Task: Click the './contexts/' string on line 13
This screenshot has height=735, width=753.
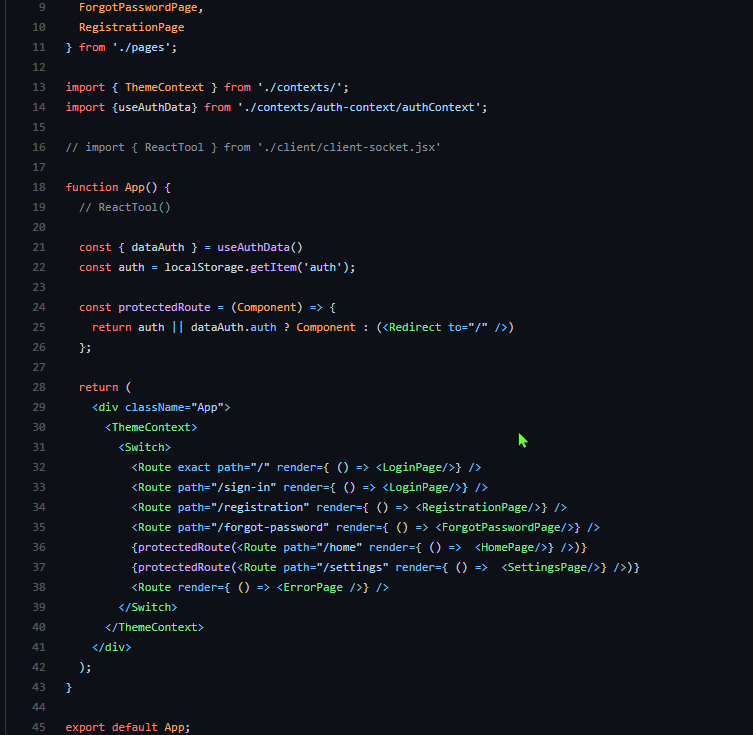Action: point(300,87)
